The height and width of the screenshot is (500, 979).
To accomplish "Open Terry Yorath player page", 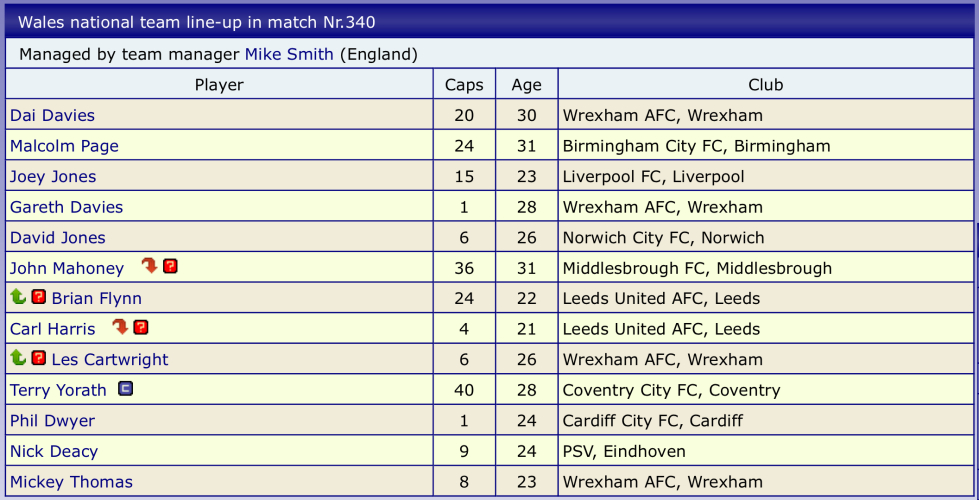I will pos(58,390).
